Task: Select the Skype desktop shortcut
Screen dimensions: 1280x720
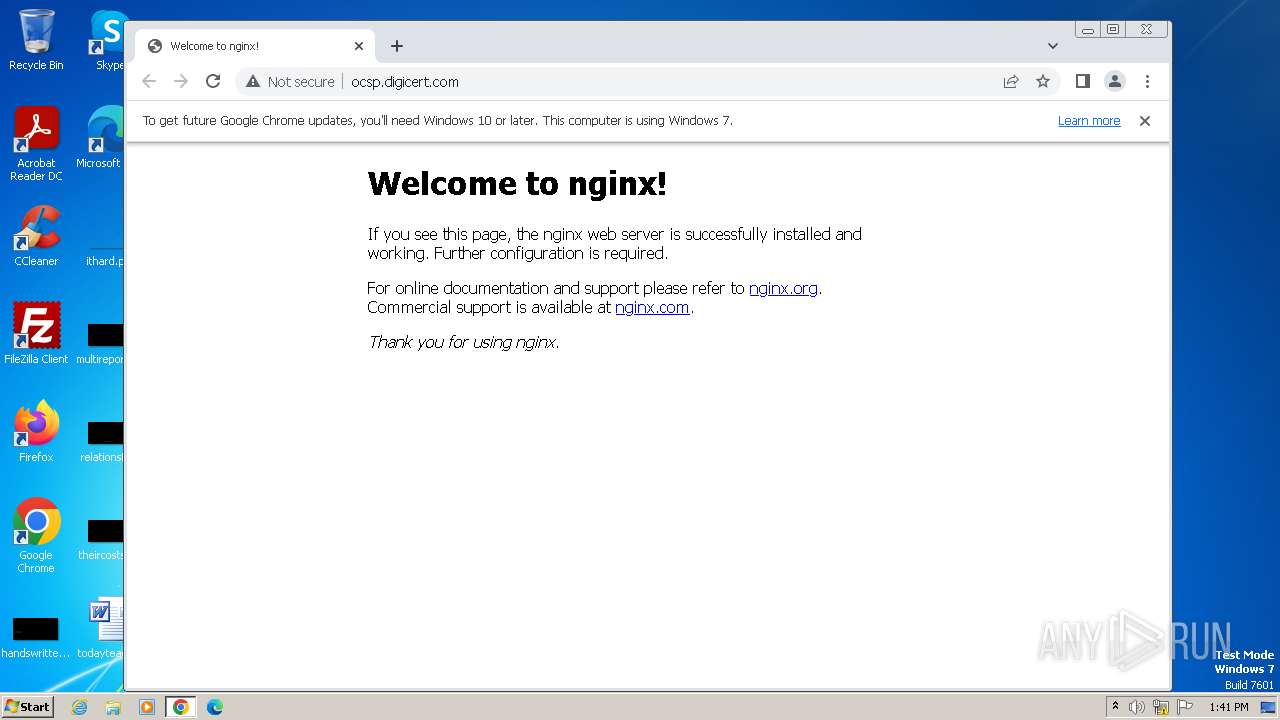Action: pos(109,40)
